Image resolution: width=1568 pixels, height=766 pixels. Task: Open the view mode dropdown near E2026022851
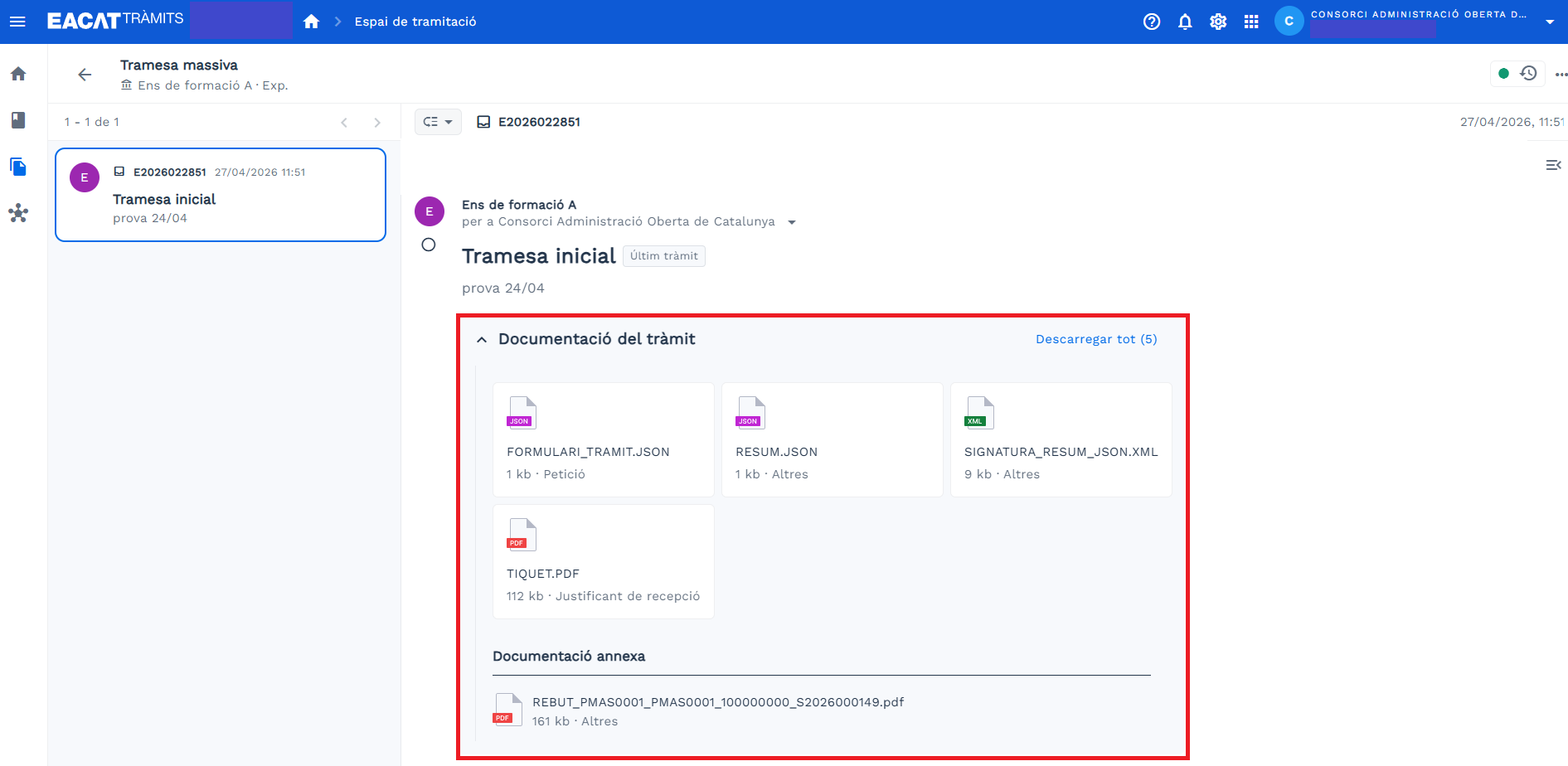[x=438, y=122]
